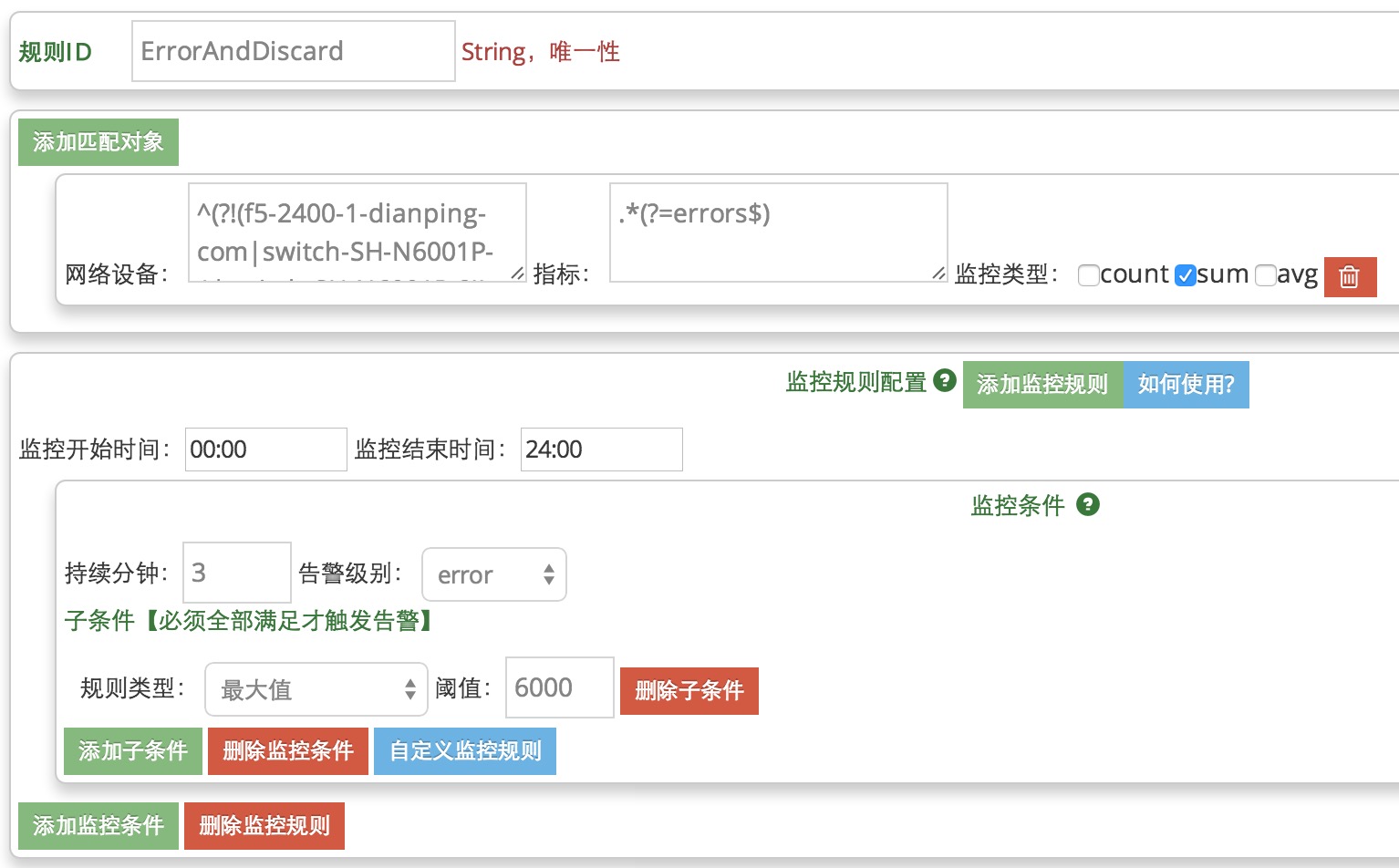Uncheck the sum checkbox
This screenshot has height=868, width=1399.
(x=1185, y=275)
